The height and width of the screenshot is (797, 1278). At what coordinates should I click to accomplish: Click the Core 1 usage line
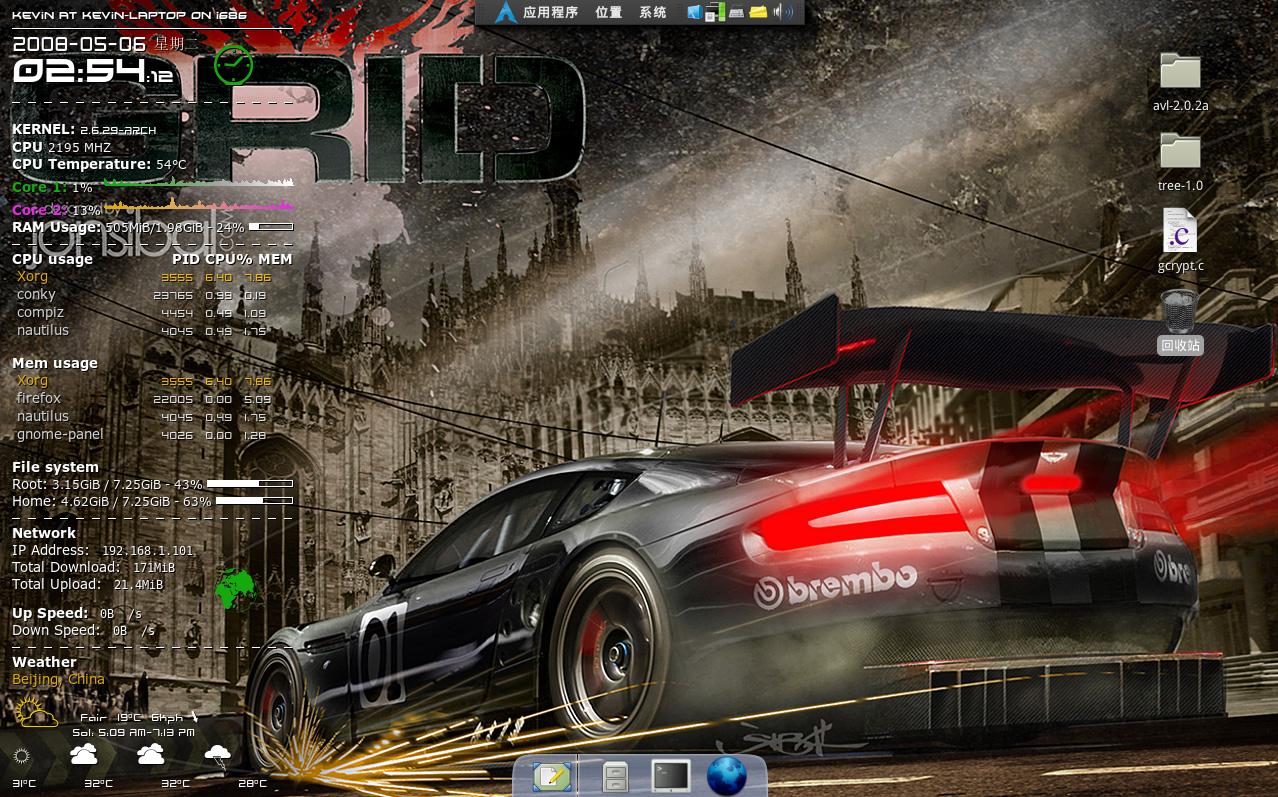[x=153, y=186]
